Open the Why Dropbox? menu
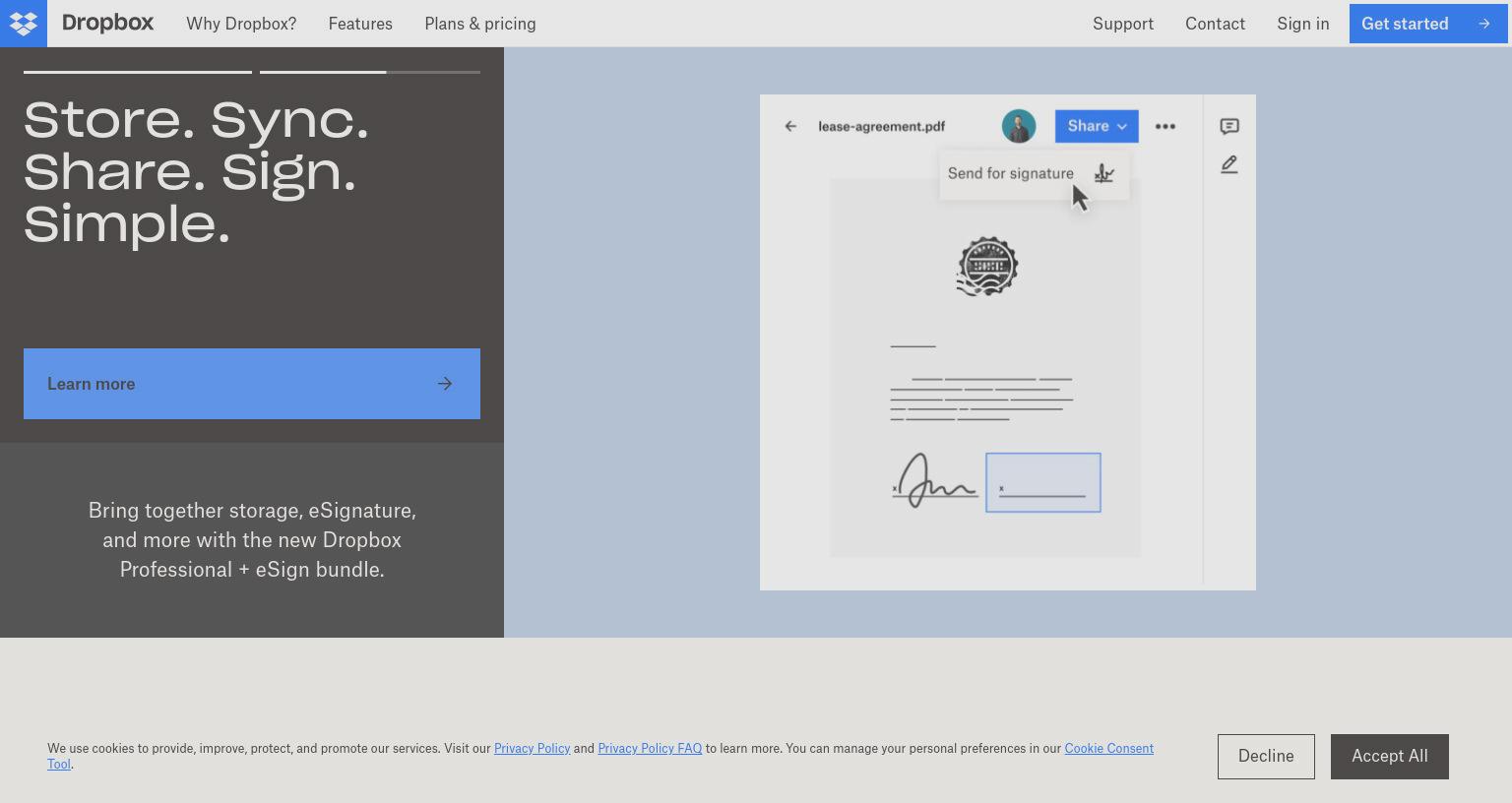 point(241,24)
